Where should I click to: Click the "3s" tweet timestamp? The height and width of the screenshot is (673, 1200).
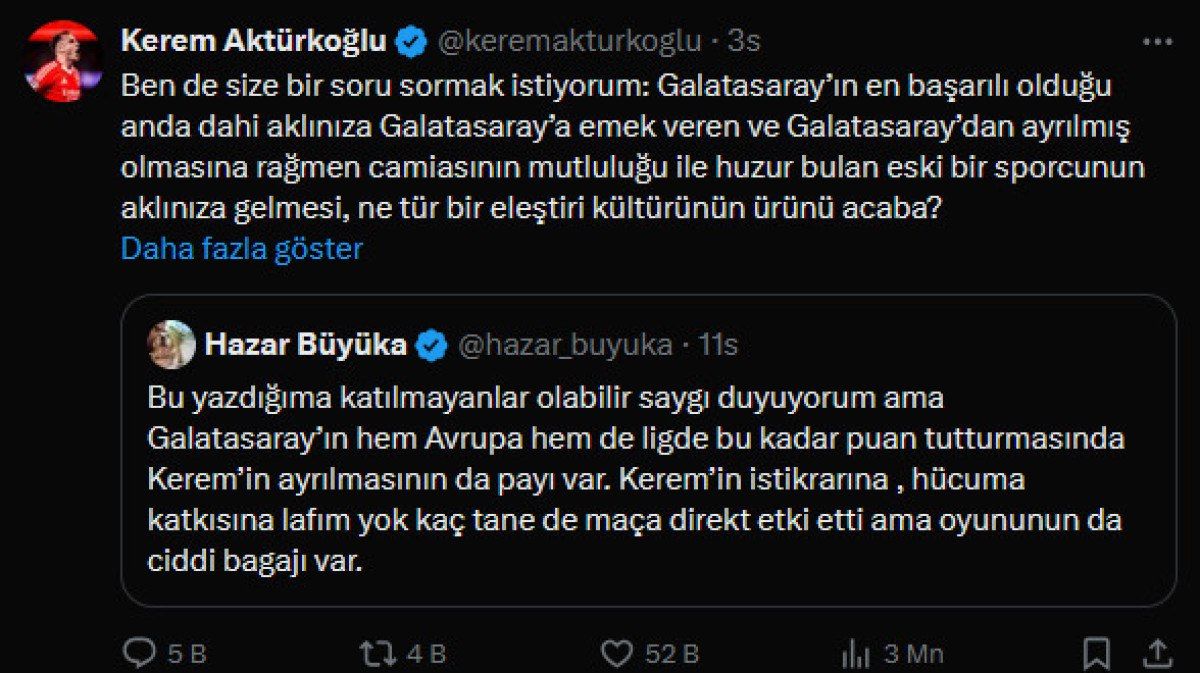pos(743,42)
